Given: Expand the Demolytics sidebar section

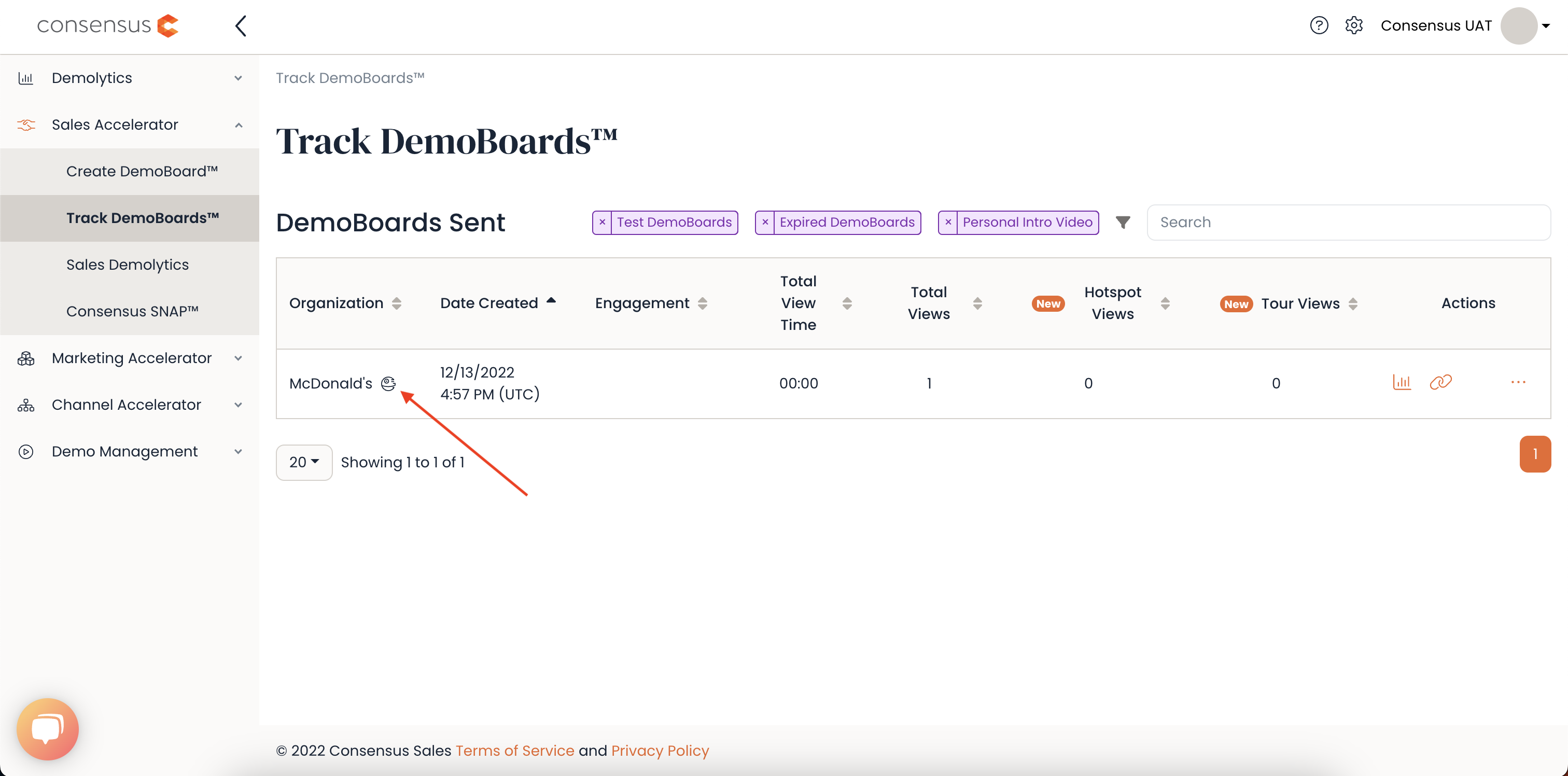Looking at the screenshot, I should click(x=130, y=78).
